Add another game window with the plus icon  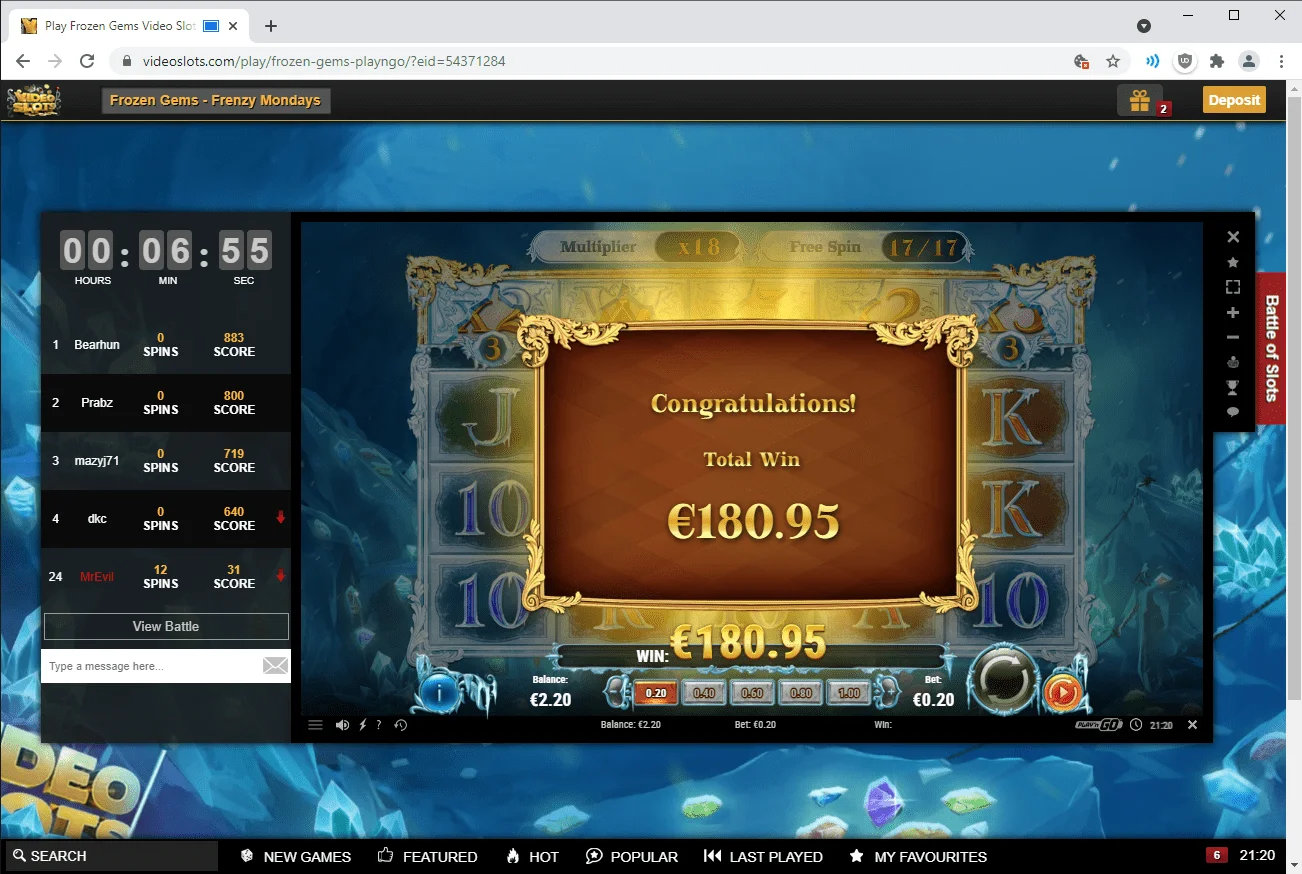click(1233, 313)
